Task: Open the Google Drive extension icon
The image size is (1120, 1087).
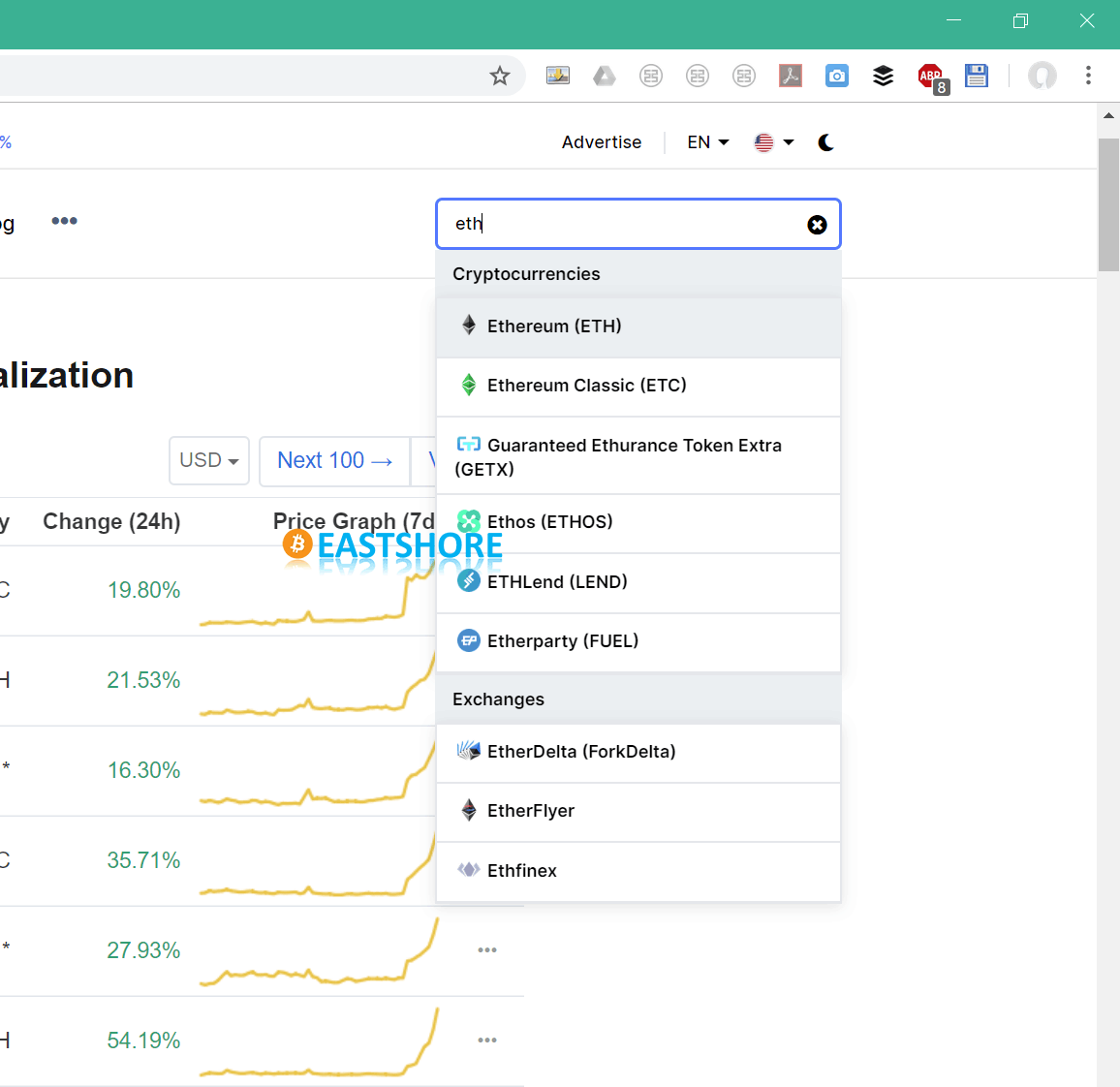Action: (605, 76)
